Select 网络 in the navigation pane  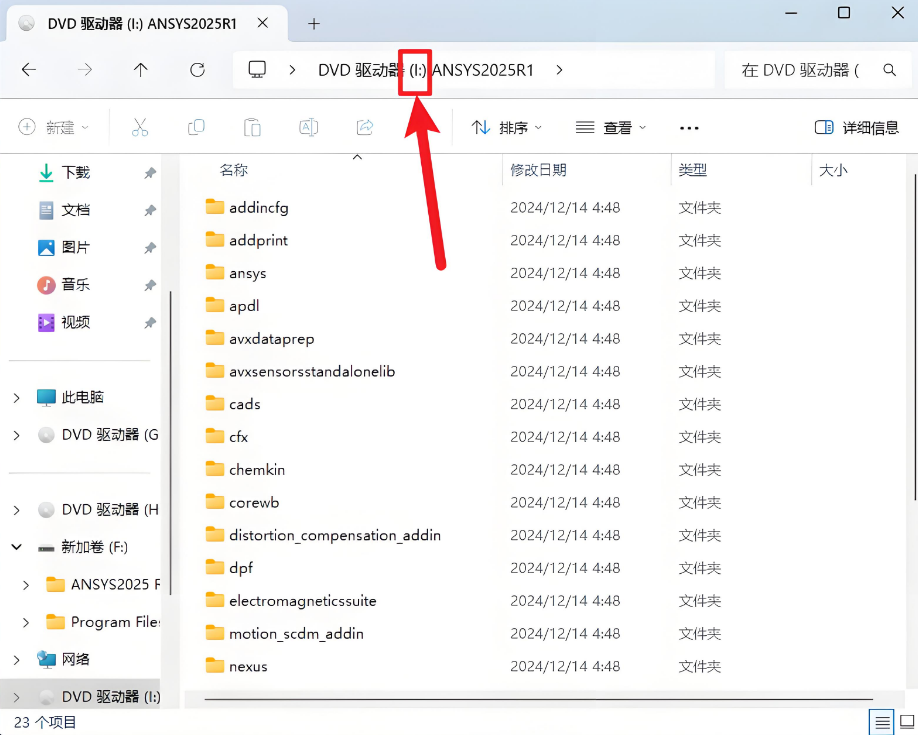(76, 659)
